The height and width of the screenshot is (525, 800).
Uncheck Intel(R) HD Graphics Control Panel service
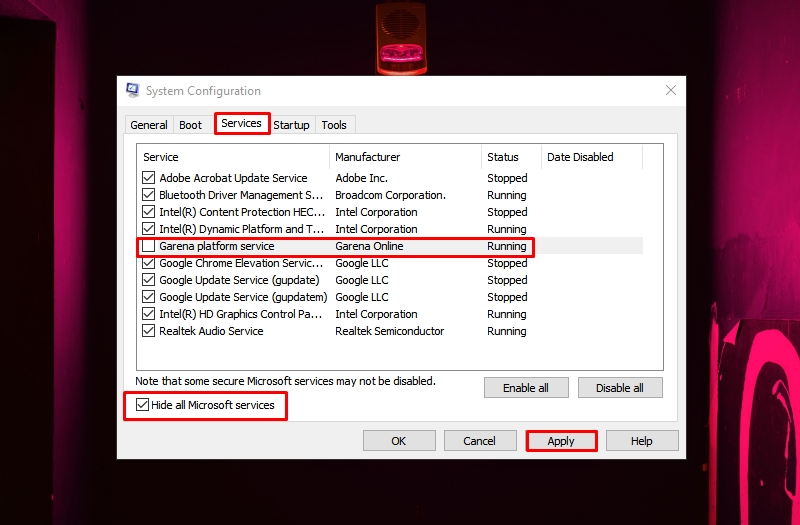(x=148, y=314)
